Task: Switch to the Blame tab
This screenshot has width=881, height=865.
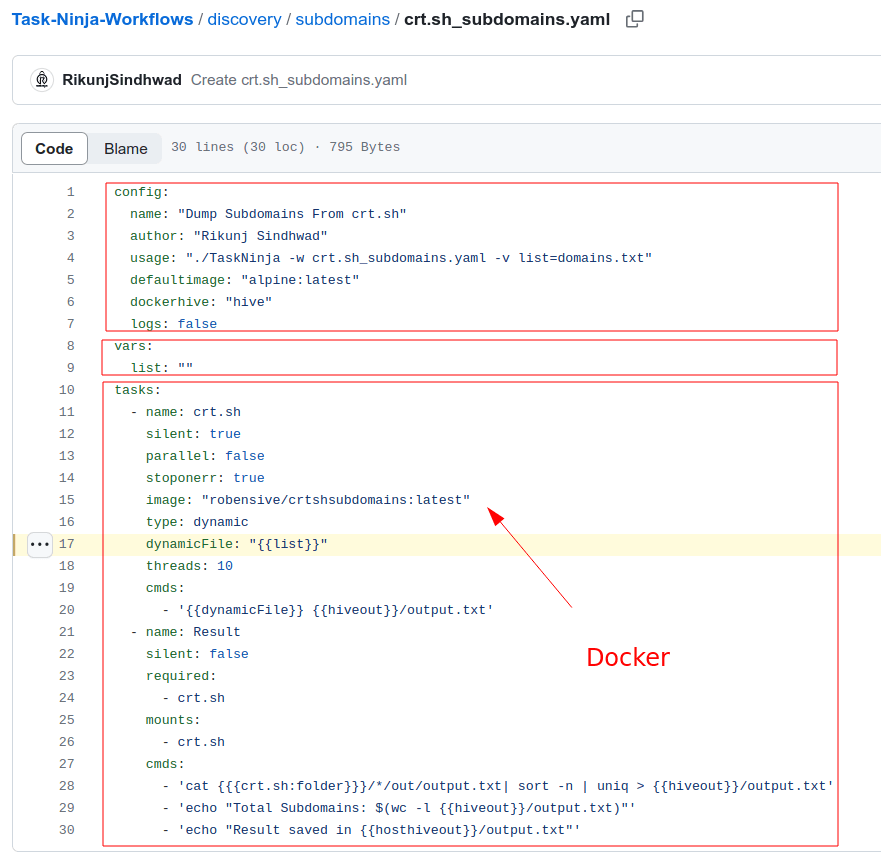Action: click(125, 148)
